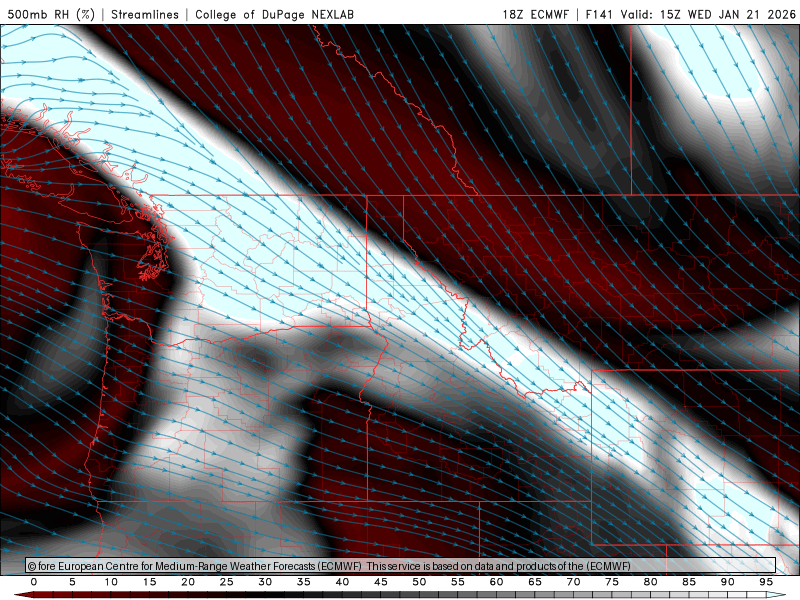Click the '500mb RH (%)' title text
This screenshot has width=800, height=600.
pos(51,14)
